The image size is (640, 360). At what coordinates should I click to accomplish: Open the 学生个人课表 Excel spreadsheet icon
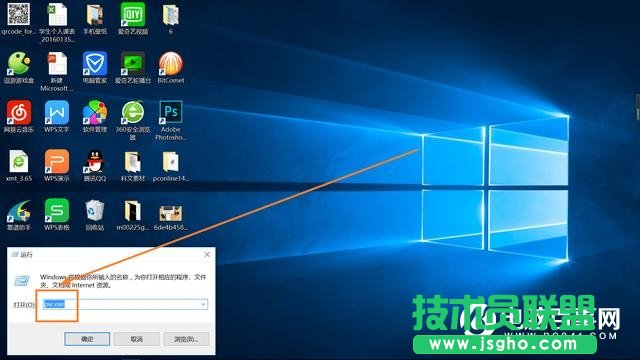point(57,14)
